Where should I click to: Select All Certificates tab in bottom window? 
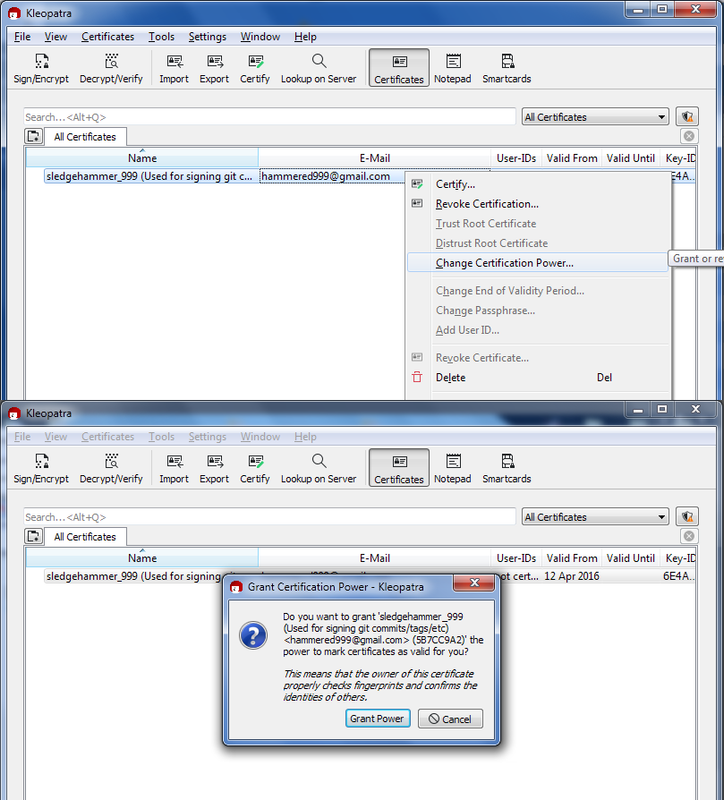pyautogui.click(x=85, y=537)
